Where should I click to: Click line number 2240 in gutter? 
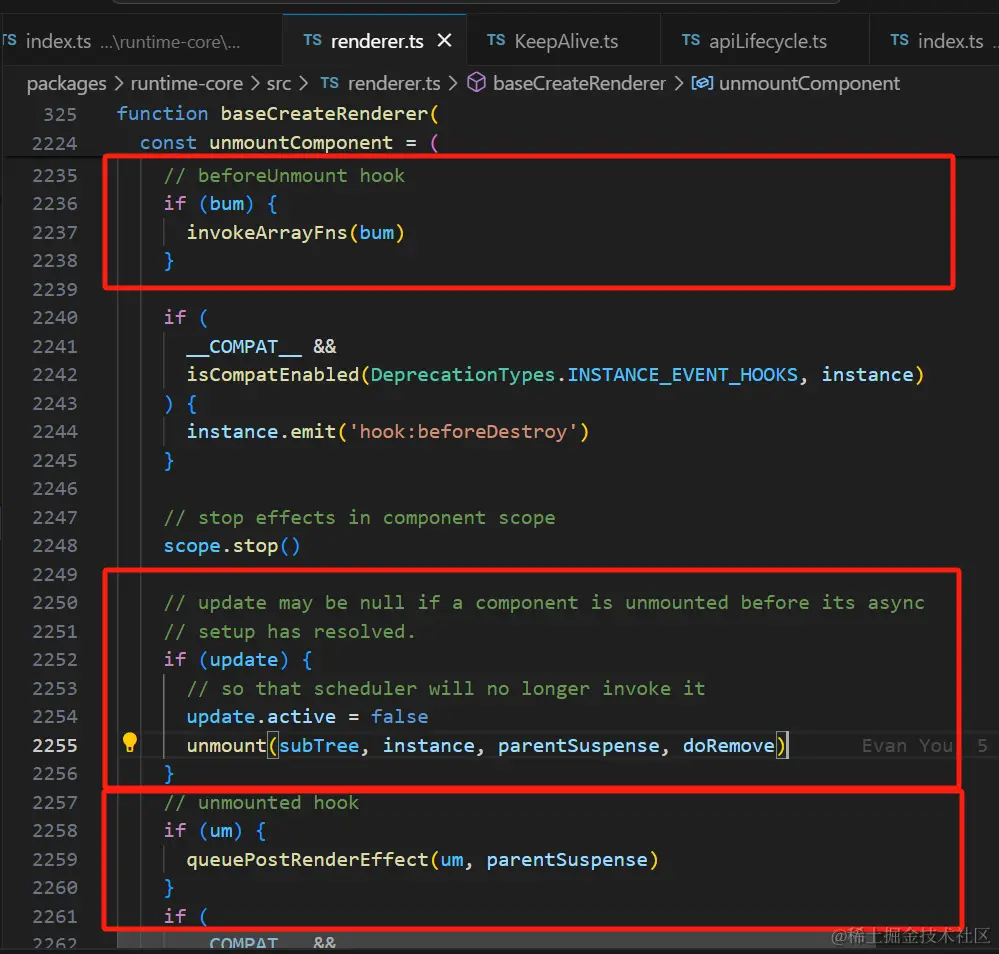(x=55, y=317)
